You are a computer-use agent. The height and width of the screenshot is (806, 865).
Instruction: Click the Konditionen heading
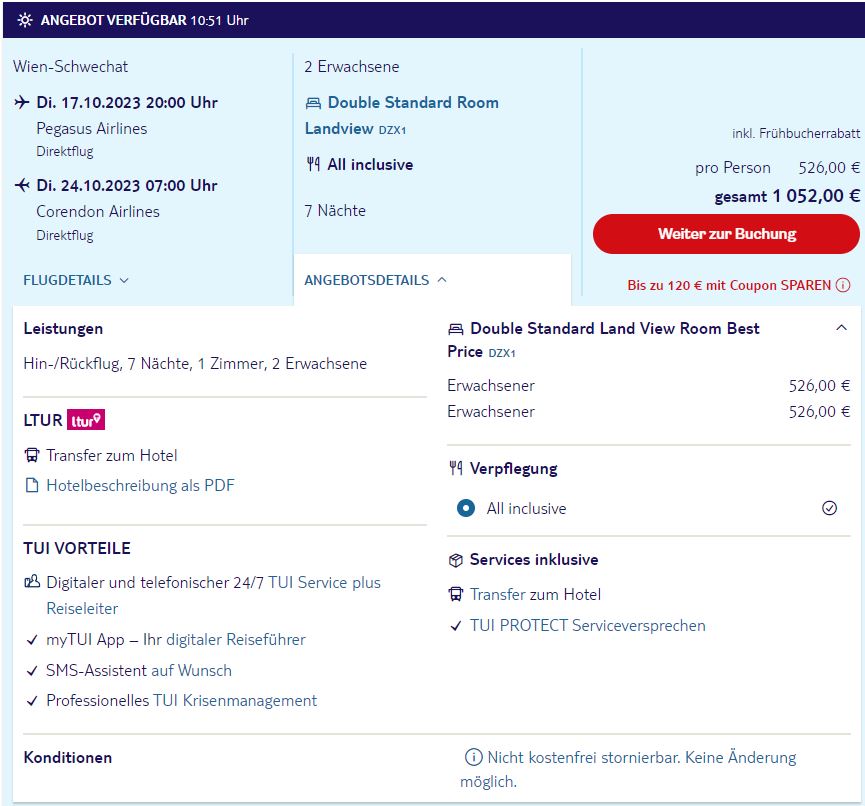click(68, 757)
